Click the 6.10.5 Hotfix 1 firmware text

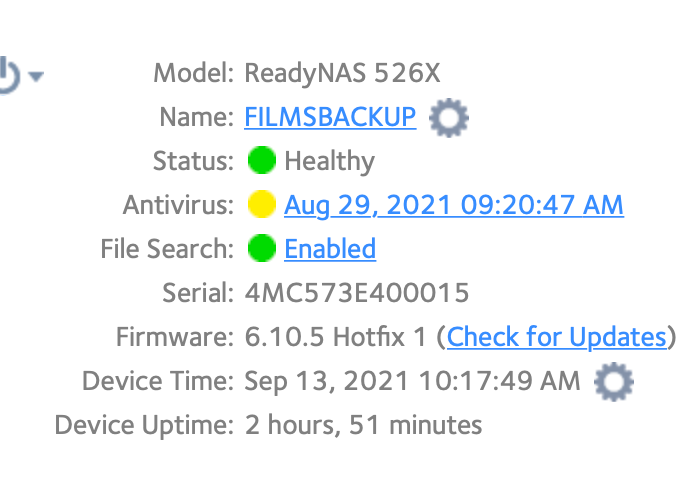tap(337, 337)
